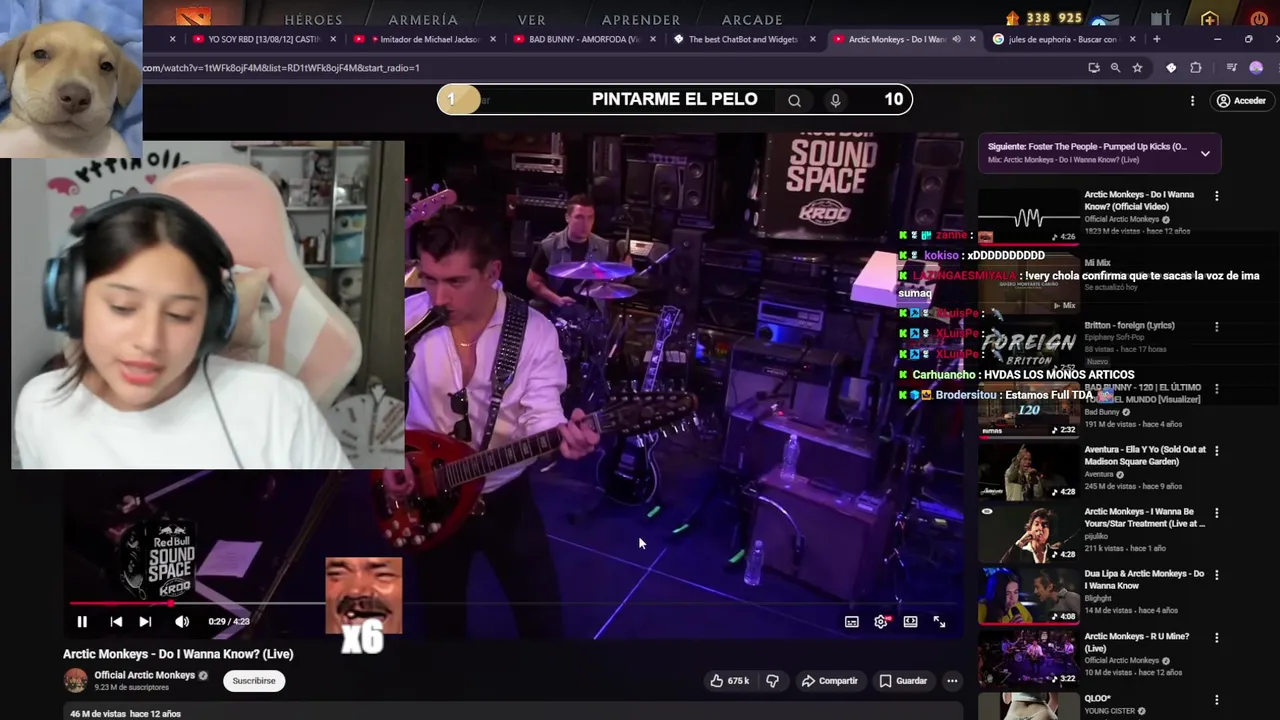Close the BAD BUNNY - AMORFODA tab
The width and height of the screenshot is (1280, 720).
coord(653,40)
